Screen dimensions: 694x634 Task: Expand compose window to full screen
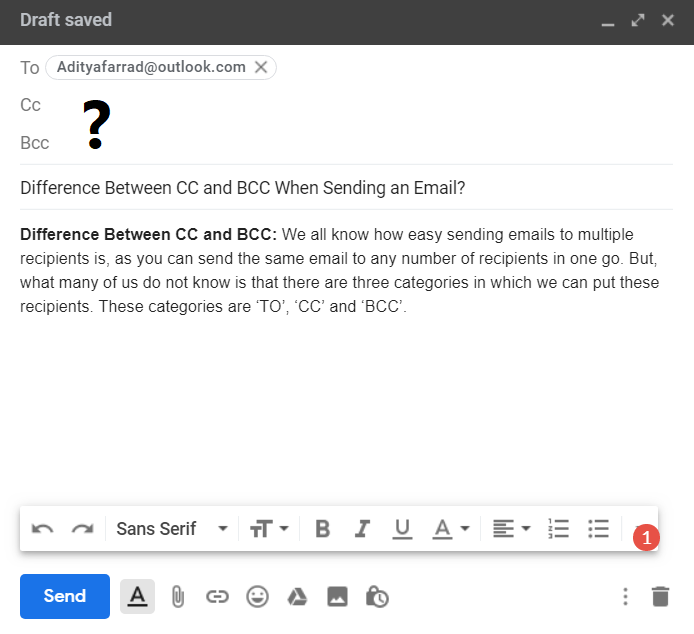pos(638,20)
